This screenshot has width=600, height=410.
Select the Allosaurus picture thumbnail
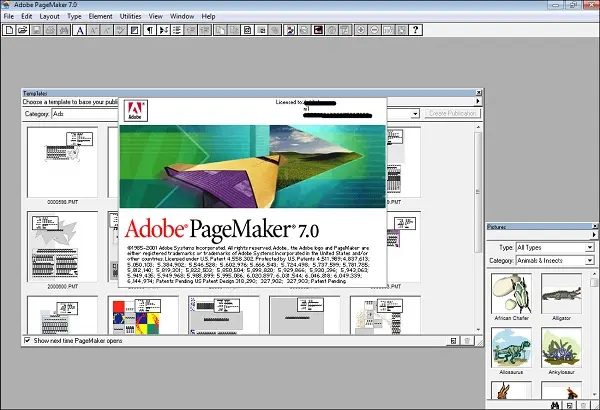(x=511, y=347)
